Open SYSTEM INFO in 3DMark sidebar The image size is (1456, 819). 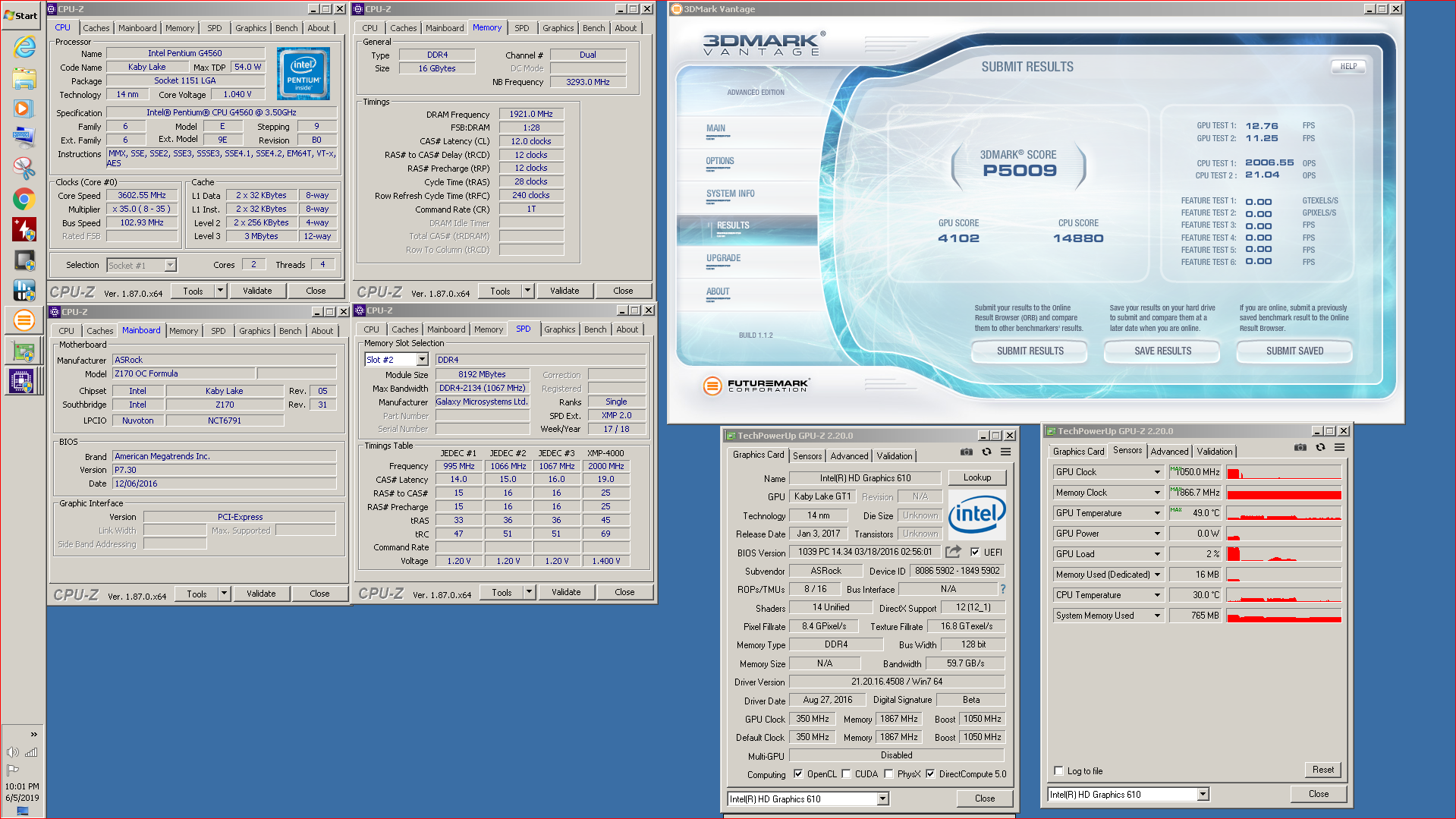(730, 194)
